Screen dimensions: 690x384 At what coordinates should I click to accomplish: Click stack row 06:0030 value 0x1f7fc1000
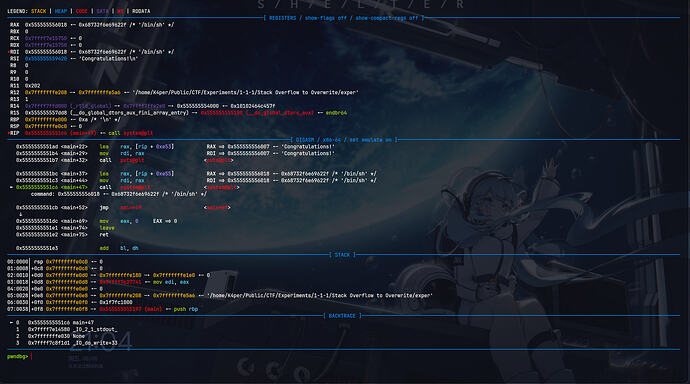[x=116, y=302]
